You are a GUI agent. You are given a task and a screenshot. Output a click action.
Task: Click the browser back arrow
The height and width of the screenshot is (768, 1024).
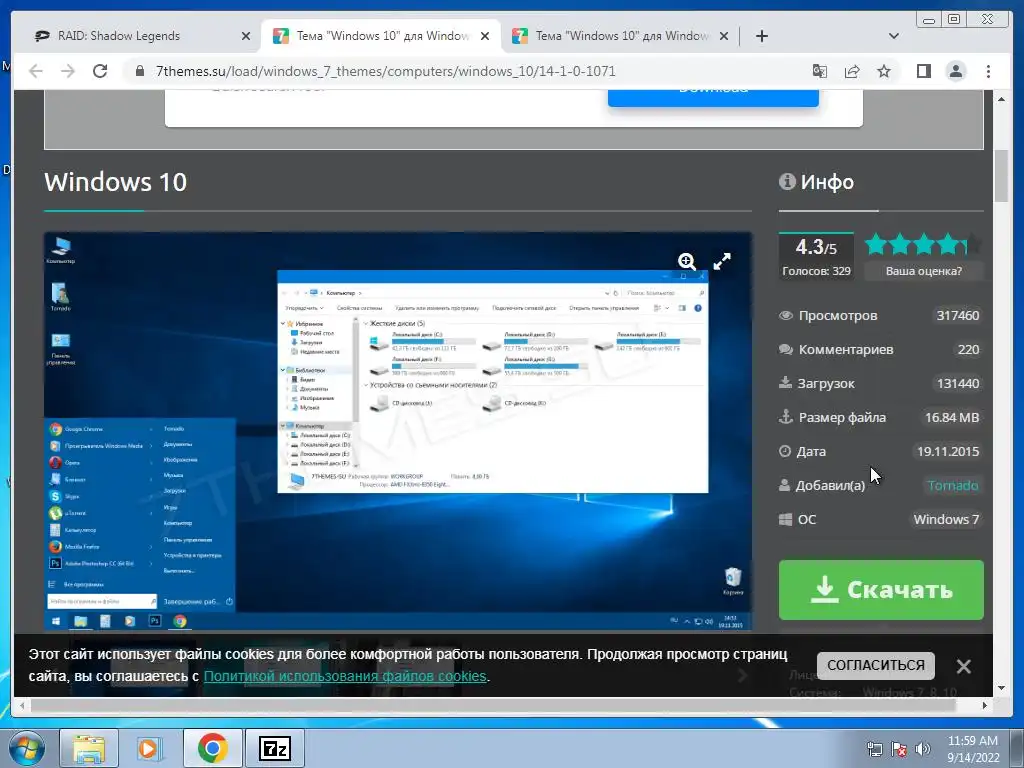click(x=36, y=71)
